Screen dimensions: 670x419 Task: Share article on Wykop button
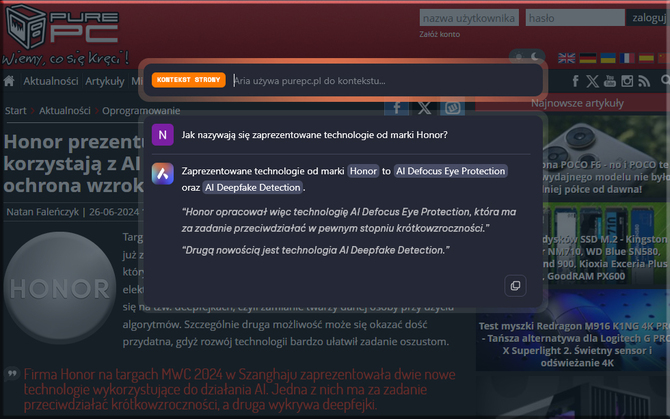tap(453, 108)
